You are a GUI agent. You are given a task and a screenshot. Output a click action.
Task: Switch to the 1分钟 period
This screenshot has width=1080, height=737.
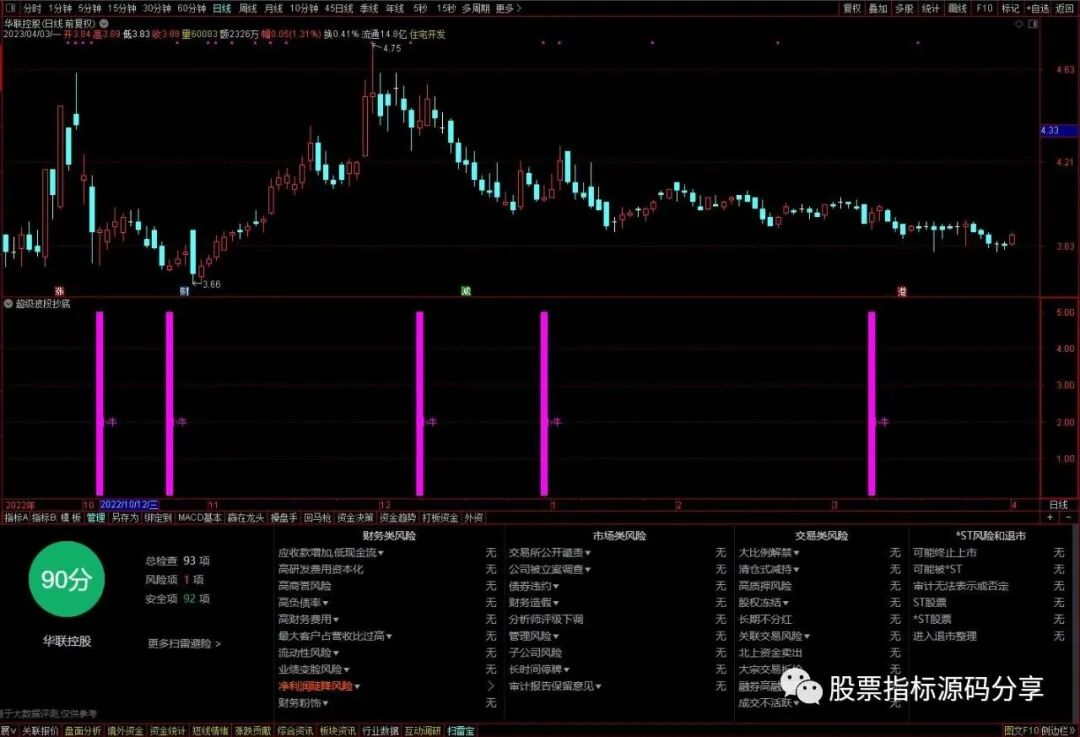coord(60,8)
